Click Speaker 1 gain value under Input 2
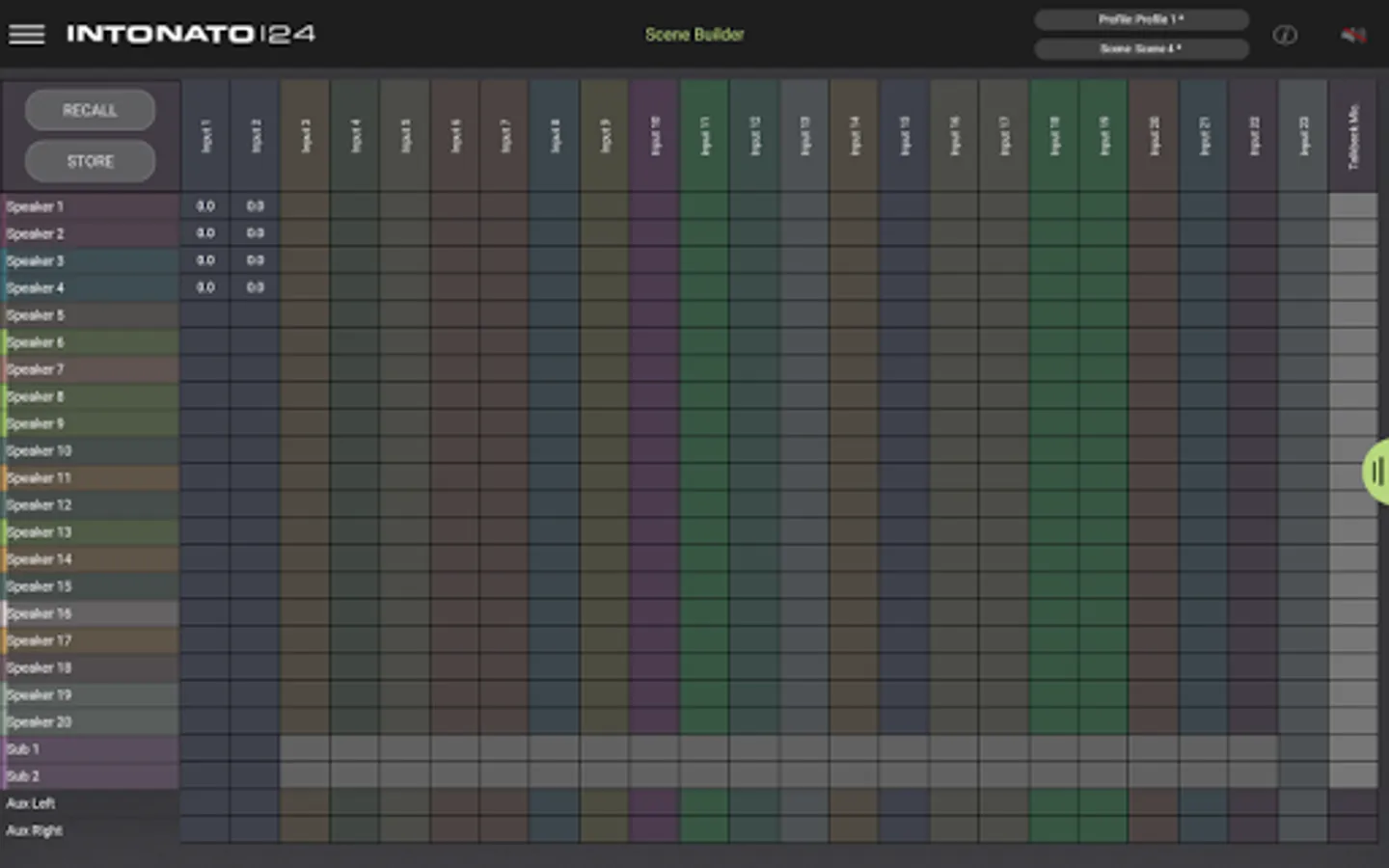This screenshot has height=868, width=1389. (x=256, y=206)
